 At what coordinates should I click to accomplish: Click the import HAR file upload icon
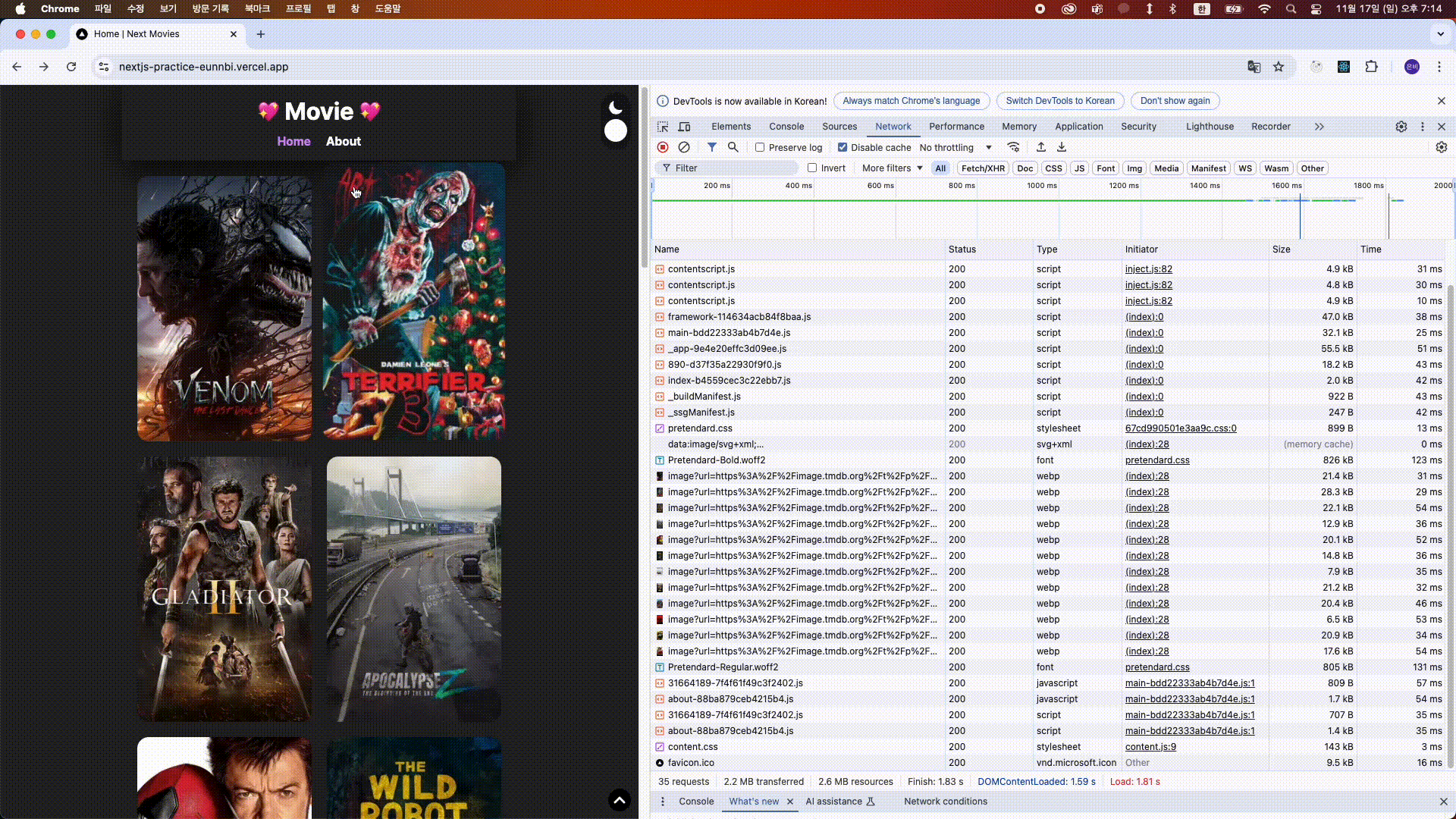(1041, 147)
